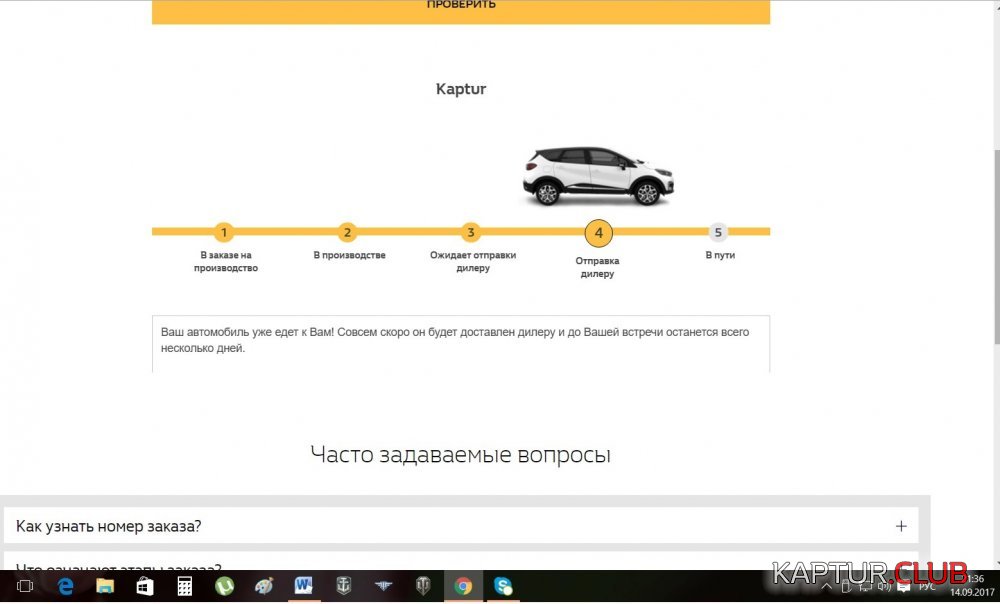Viewport: 1000px width, 604px height.
Task: Launch World of Warships anchor icon
Action: pyautogui.click(x=344, y=586)
